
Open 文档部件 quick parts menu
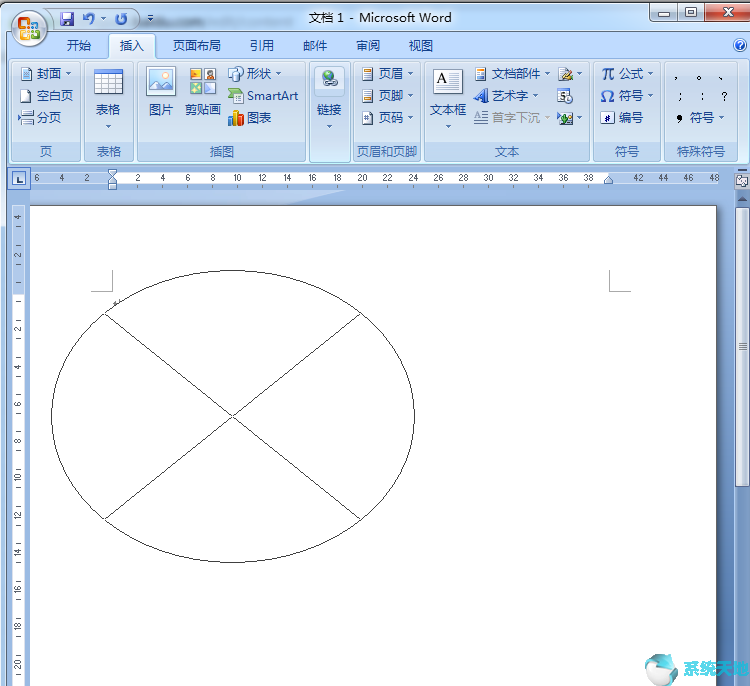[512, 73]
